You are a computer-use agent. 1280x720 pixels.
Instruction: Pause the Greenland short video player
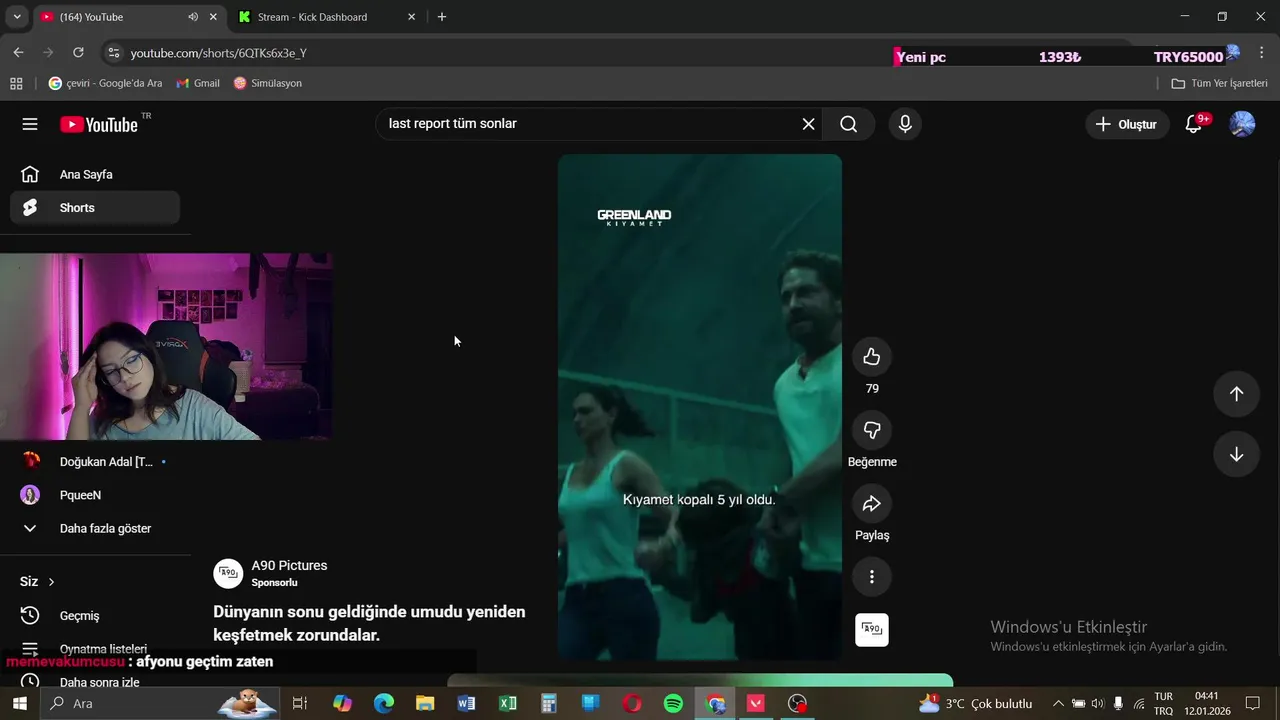700,407
